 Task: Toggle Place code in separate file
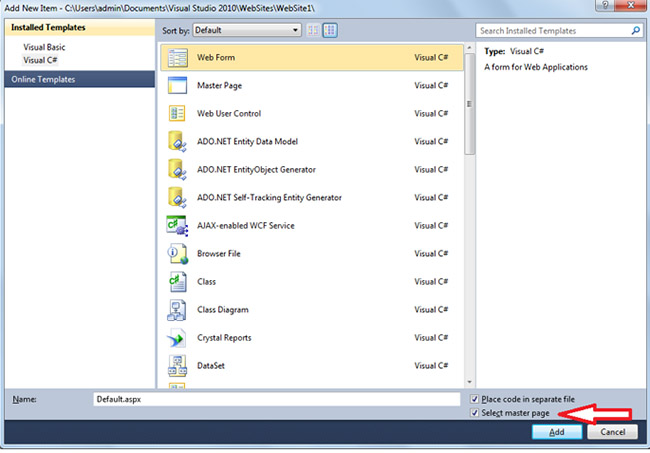pos(475,400)
